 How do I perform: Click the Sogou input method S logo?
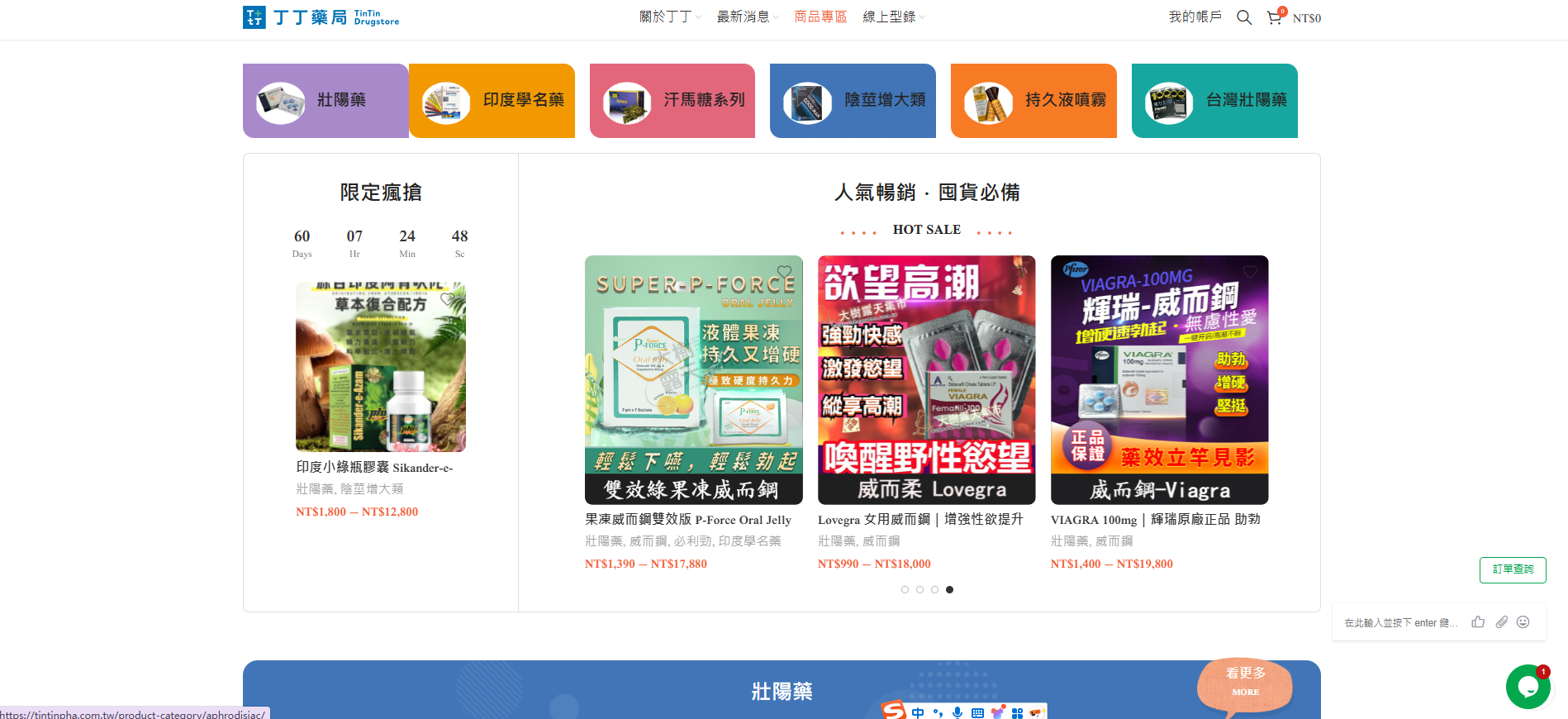click(893, 710)
